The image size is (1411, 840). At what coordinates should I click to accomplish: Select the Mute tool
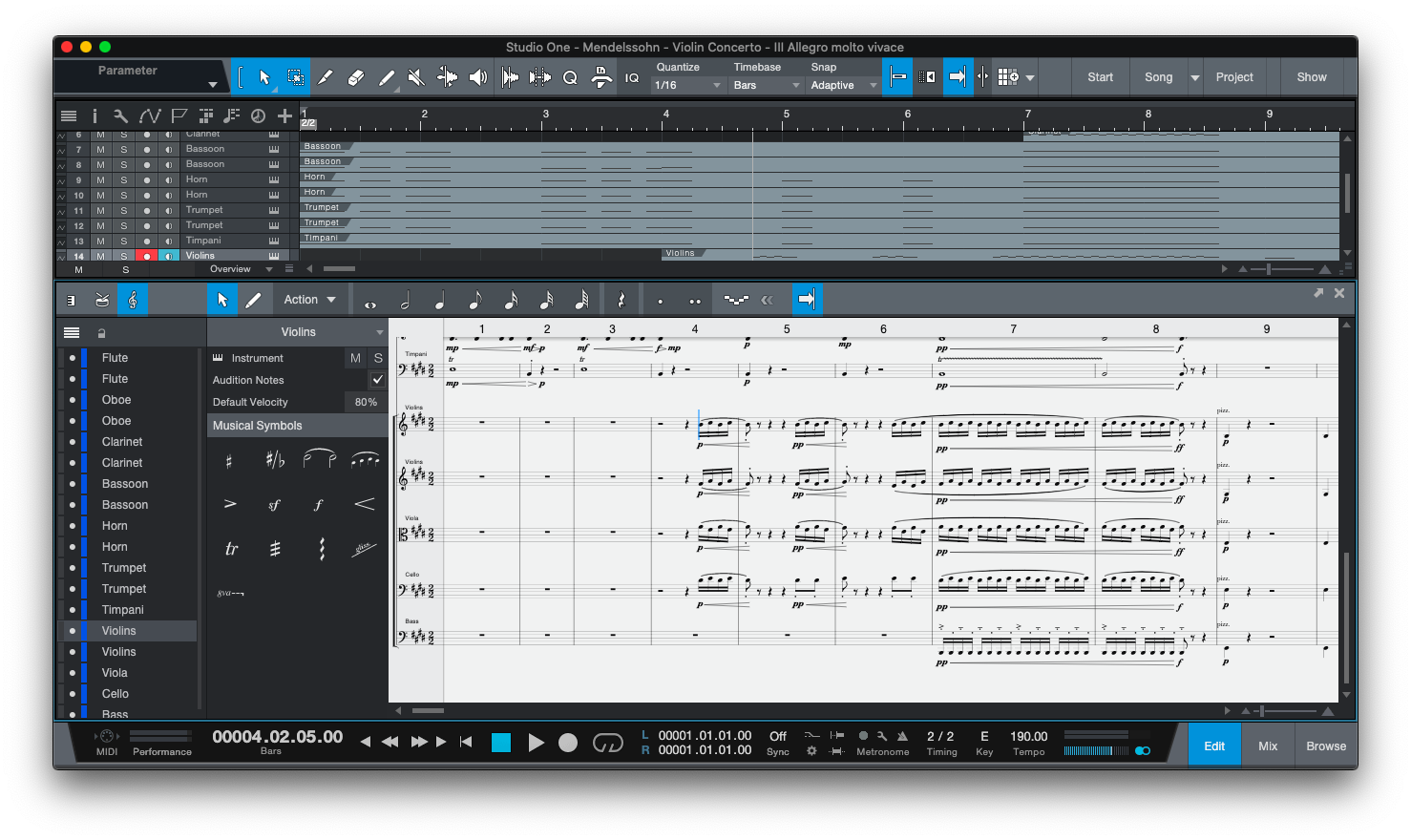click(x=416, y=77)
